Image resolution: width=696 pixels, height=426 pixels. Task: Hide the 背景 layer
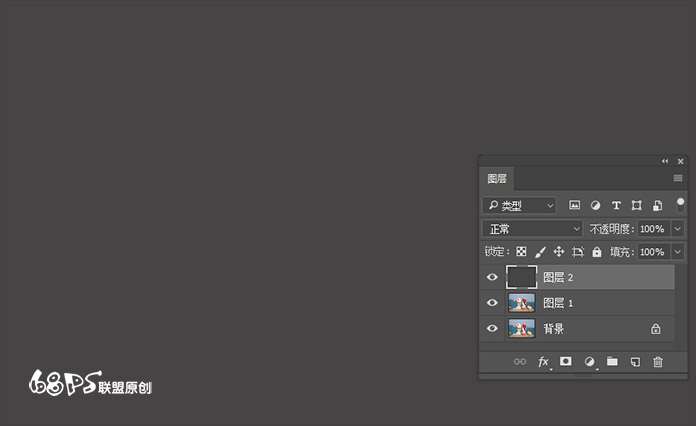492,329
